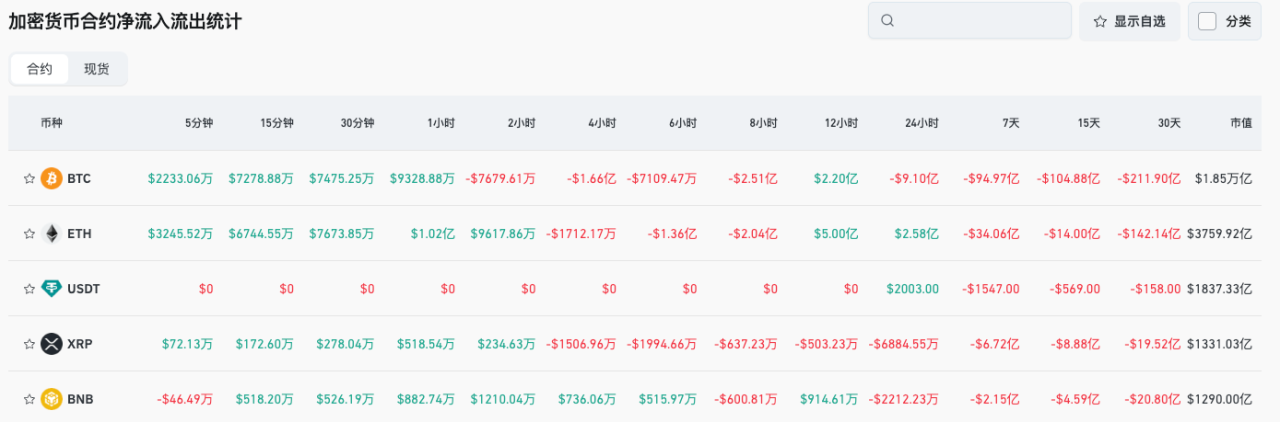1280x422 pixels.
Task: Star BTC to add to favorites
Action: tap(29, 179)
